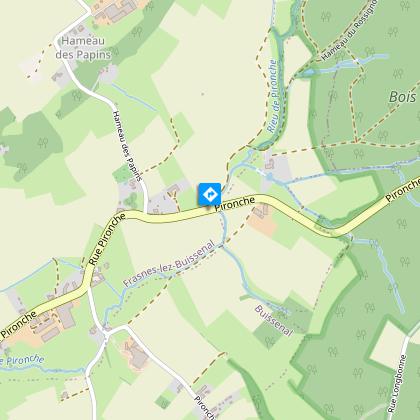Click the Hameau du Rossignol path label

(x=349, y=31)
